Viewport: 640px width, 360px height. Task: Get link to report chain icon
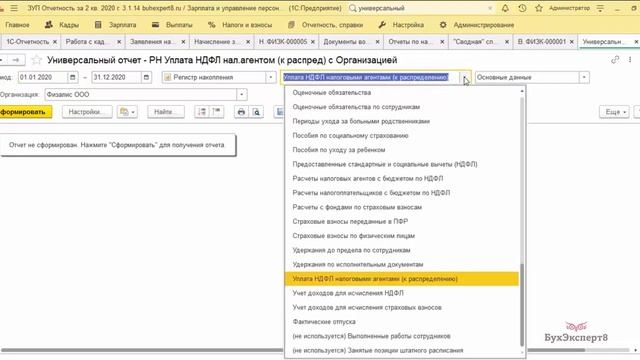click(x=615, y=60)
